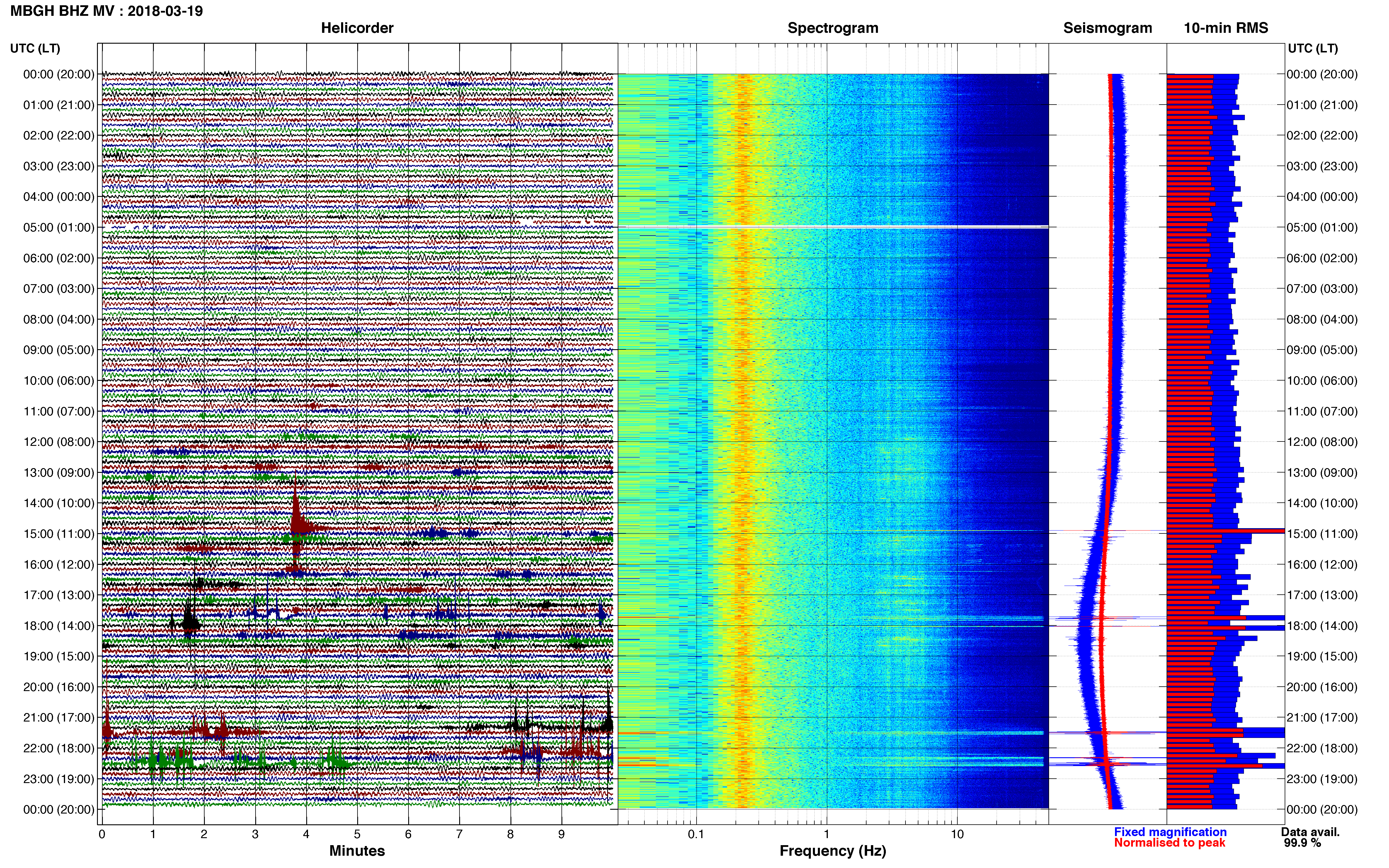The height and width of the screenshot is (868, 1389).
Task: Click the left time label '09:00 (05:00)'
Action: (59, 349)
